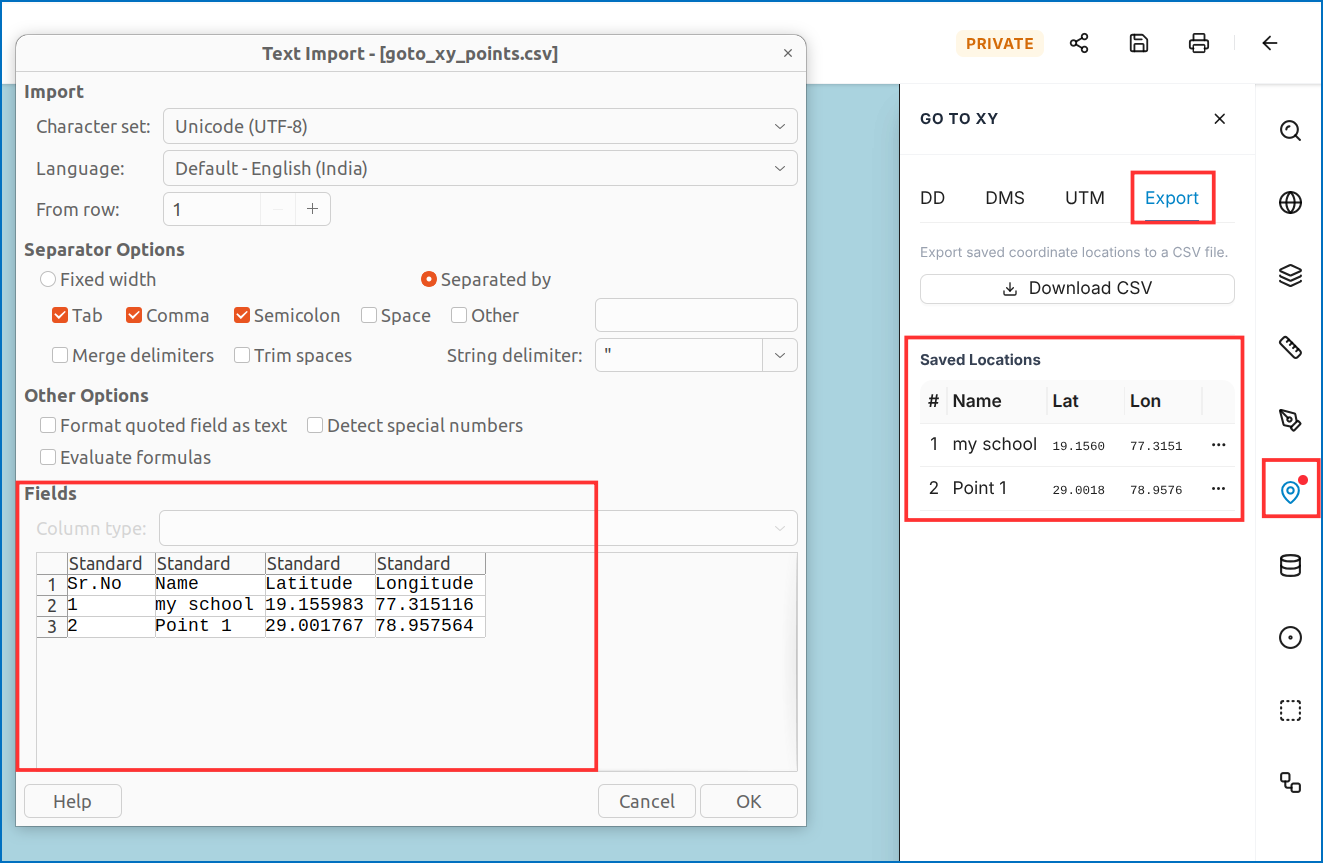Screen dimensions: 1323x863
Task: Select the dashed rectangle selection tool
Action: tap(1291, 710)
